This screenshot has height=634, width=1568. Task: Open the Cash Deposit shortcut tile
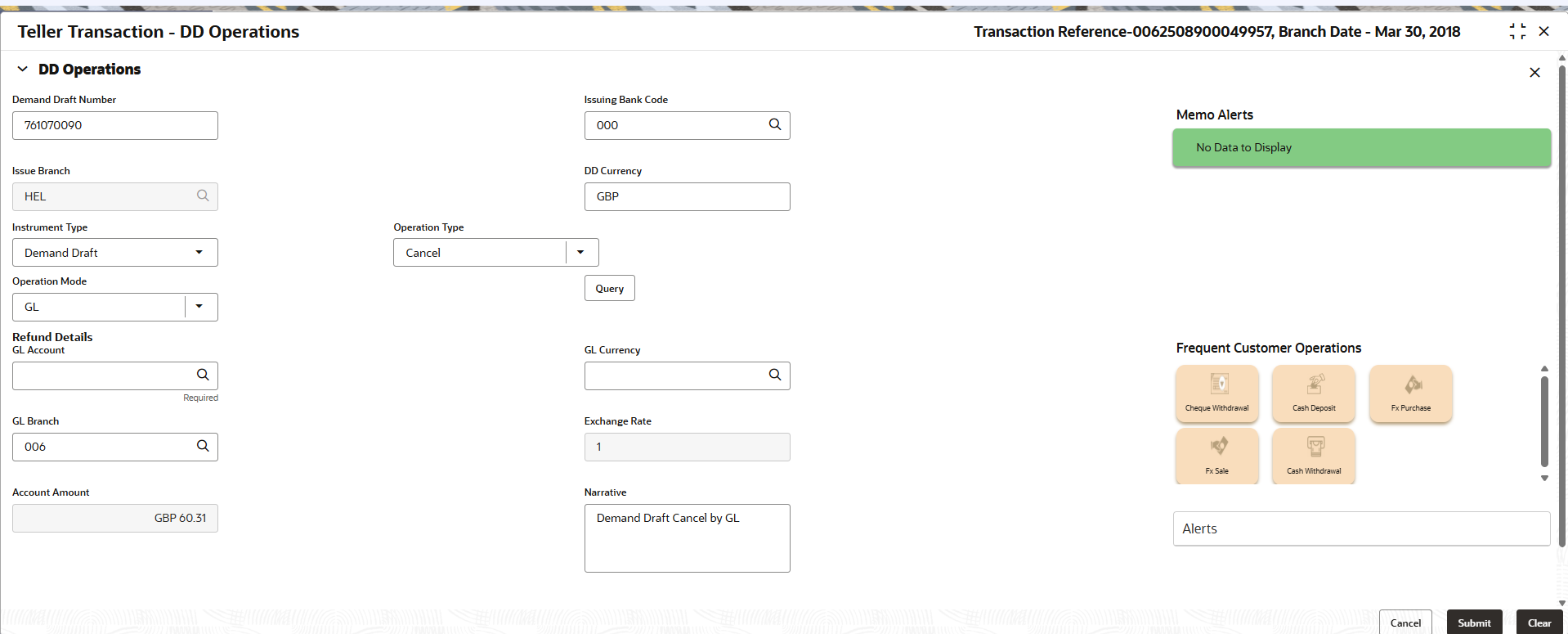tap(1314, 393)
